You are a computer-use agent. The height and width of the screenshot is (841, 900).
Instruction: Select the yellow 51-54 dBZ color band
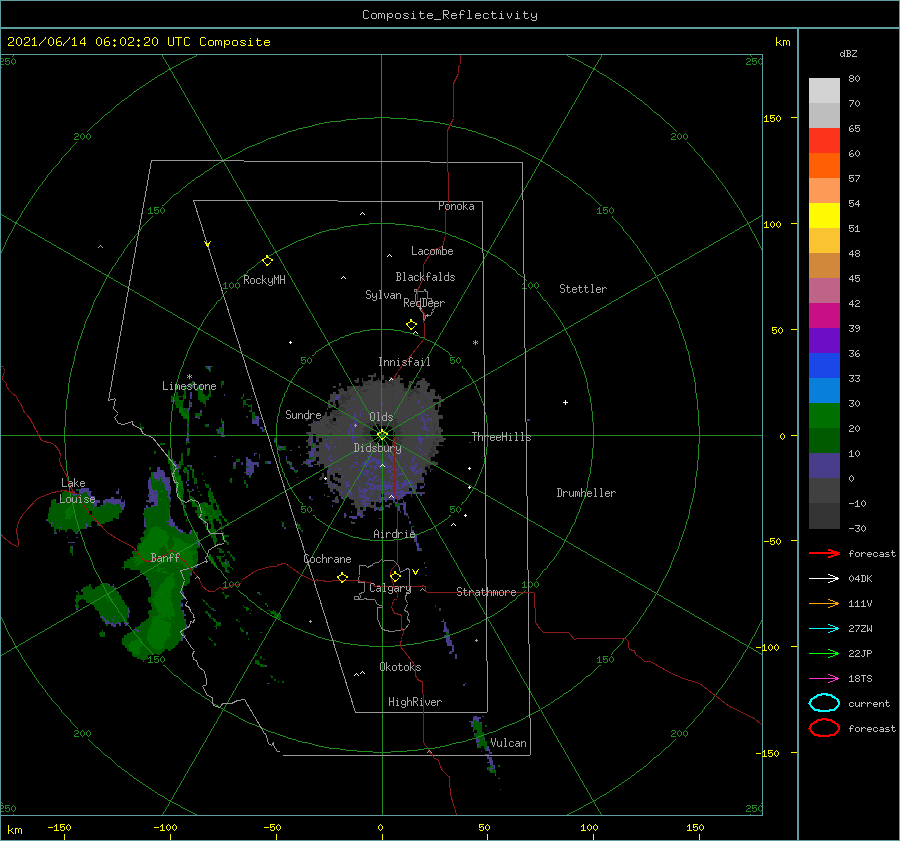(x=824, y=216)
